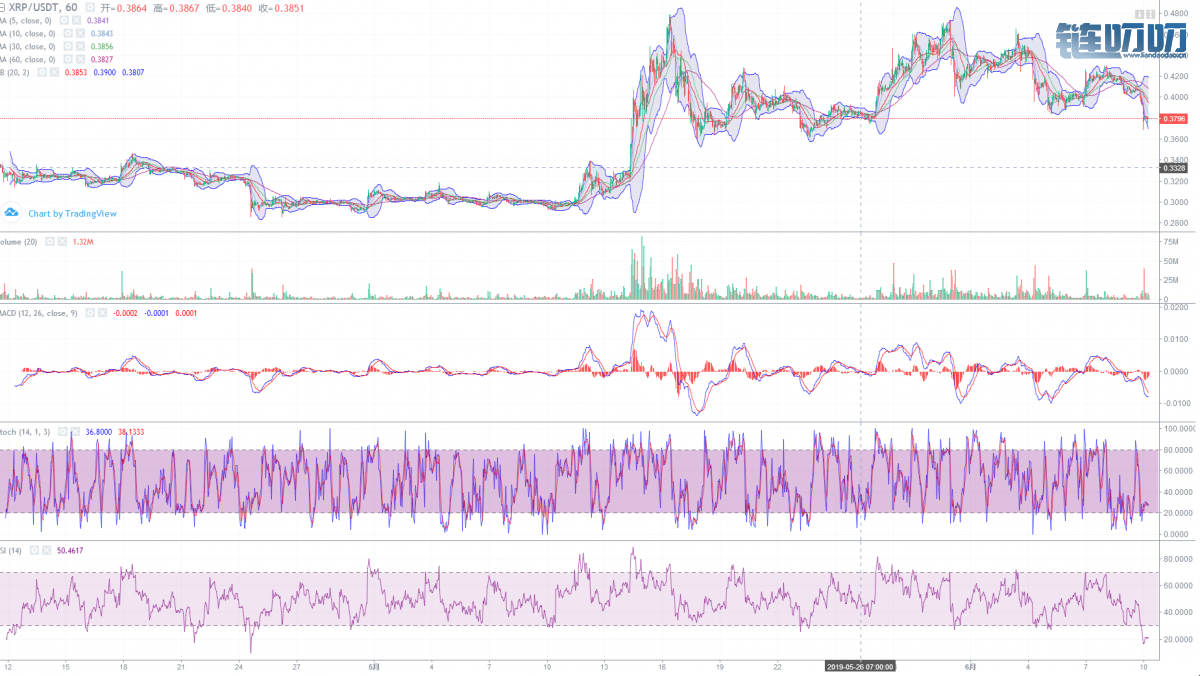Viewport: 1200px width, 676px height.
Task: Remove the MA (60, close, 0) indicator
Action: click(x=80, y=59)
